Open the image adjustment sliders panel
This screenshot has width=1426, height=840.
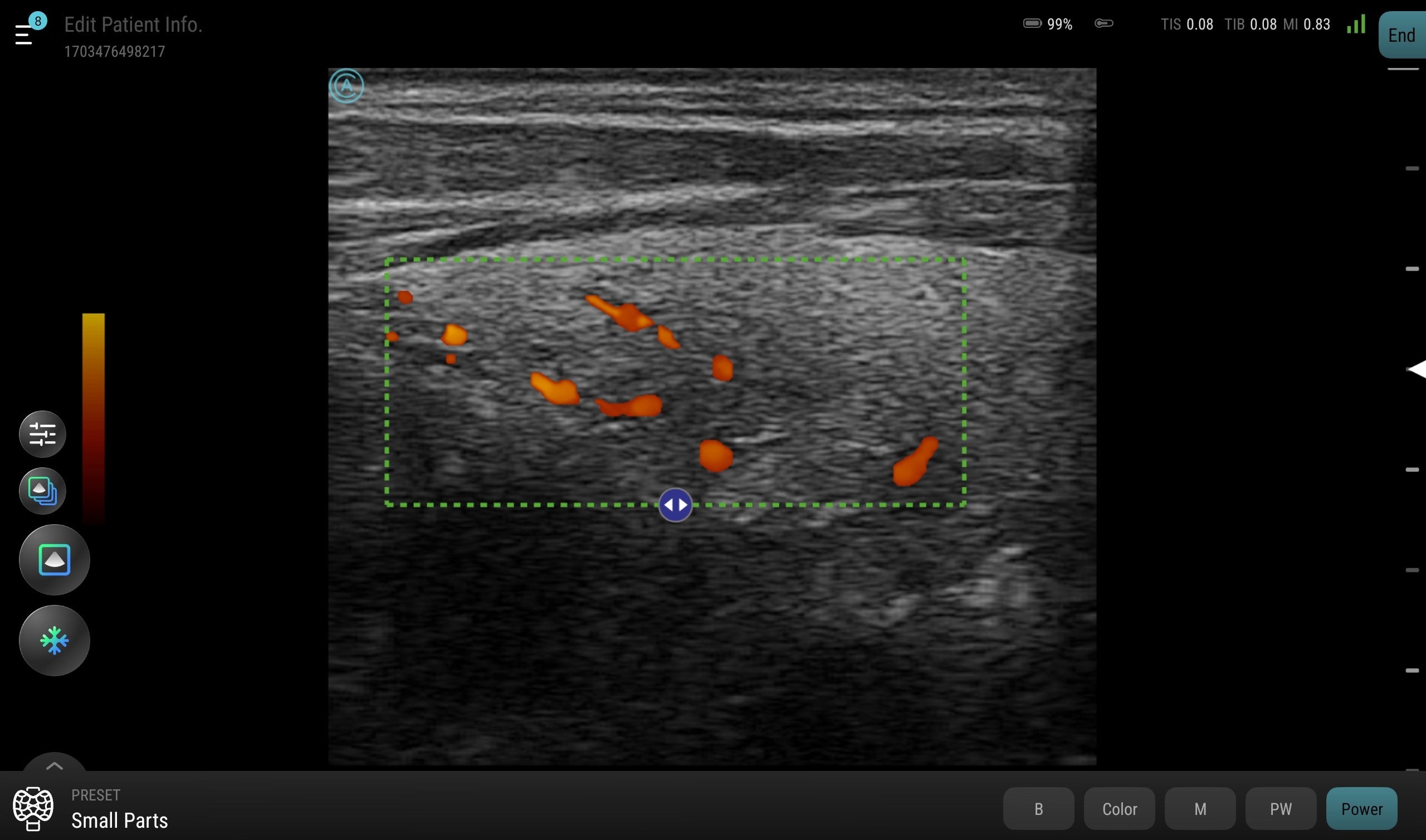[42, 433]
